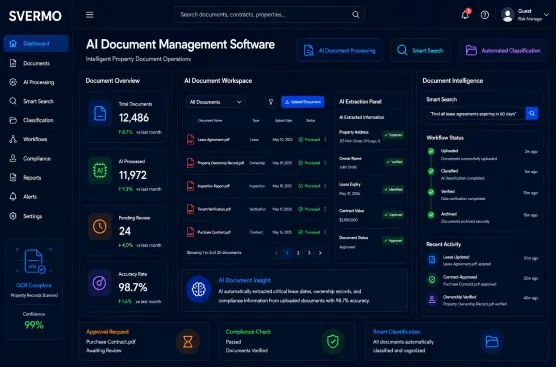Open Reports in the sidebar
Image resolution: width=556 pixels, height=367 pixels.
[36, 178]
